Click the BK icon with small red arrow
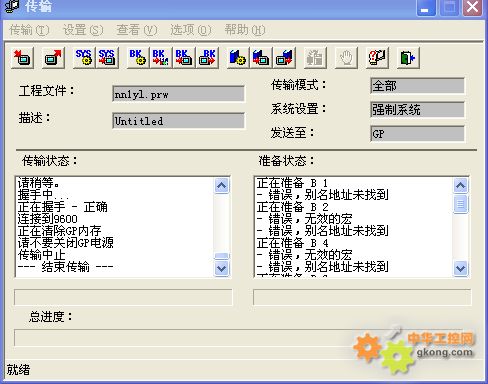The width and height of the screenshot is (488, 384). [x=161, y=58]
